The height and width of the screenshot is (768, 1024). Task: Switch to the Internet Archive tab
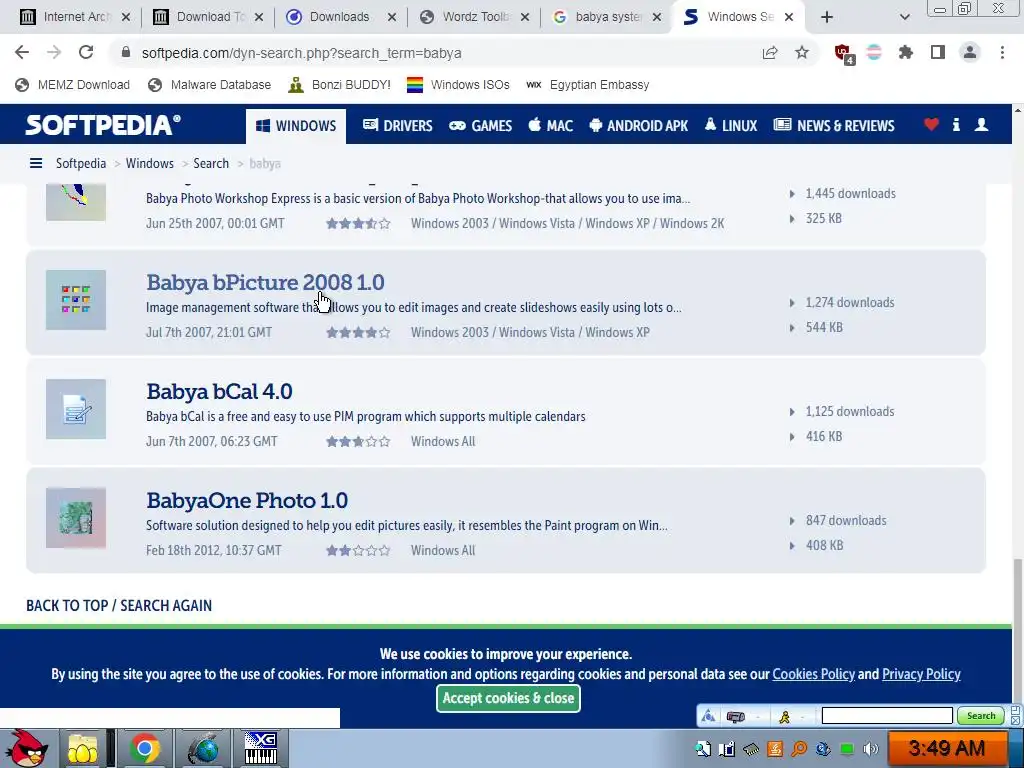(x=74, y=17)
